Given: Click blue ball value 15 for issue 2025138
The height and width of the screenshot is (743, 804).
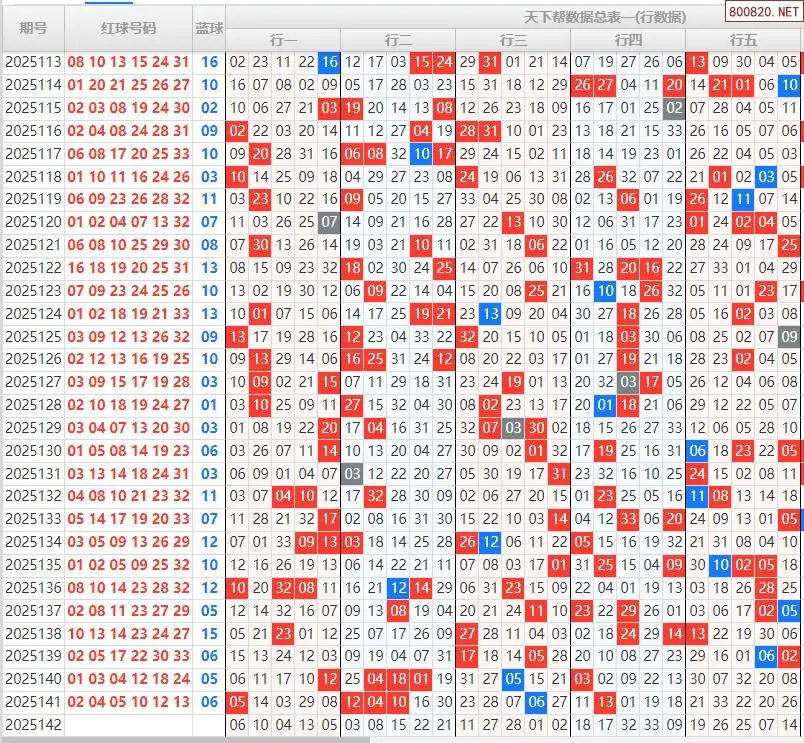Looking at the screenshot, I should (209, 634).
